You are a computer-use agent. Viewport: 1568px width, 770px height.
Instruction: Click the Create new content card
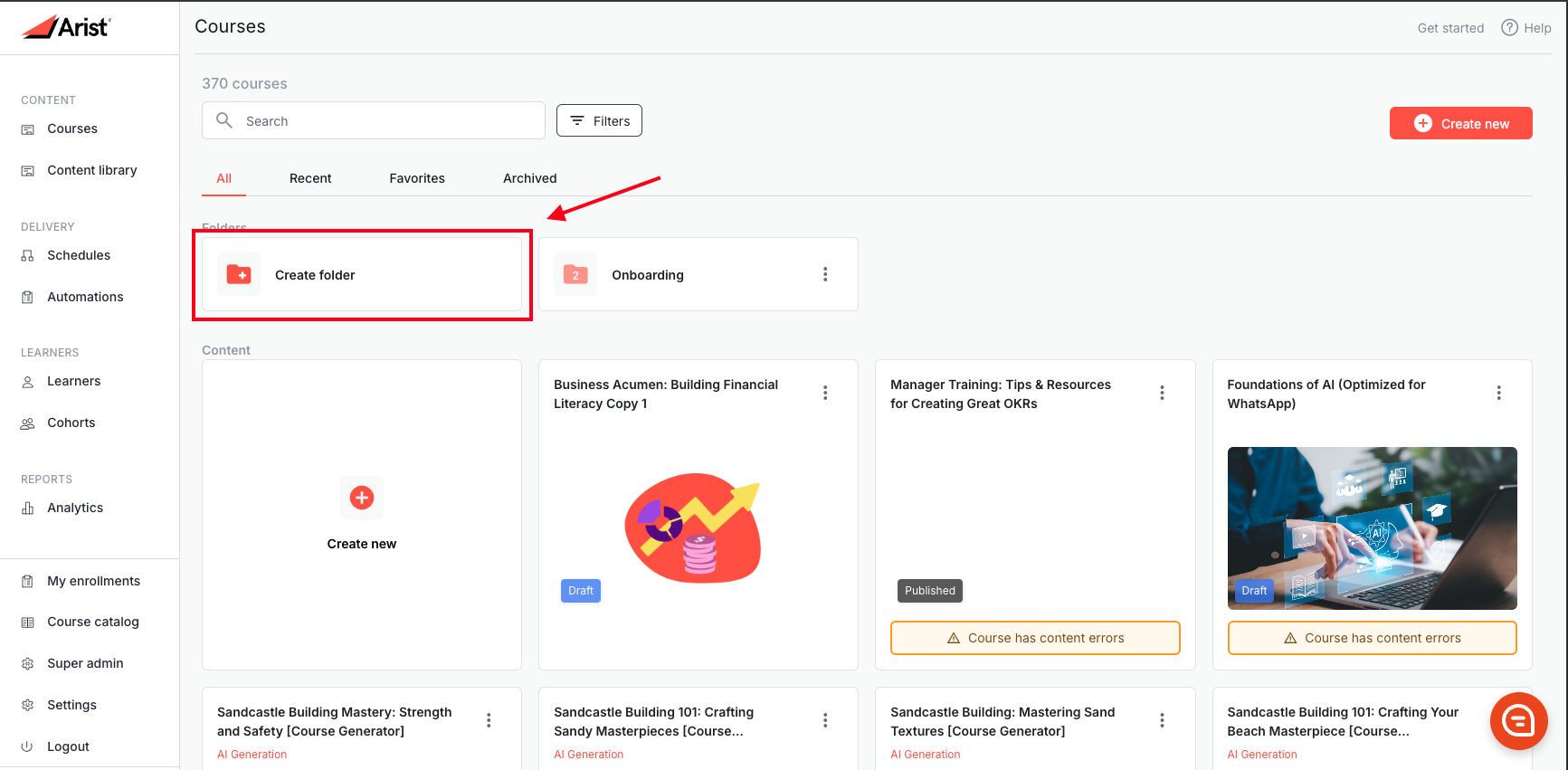point(362,515)
